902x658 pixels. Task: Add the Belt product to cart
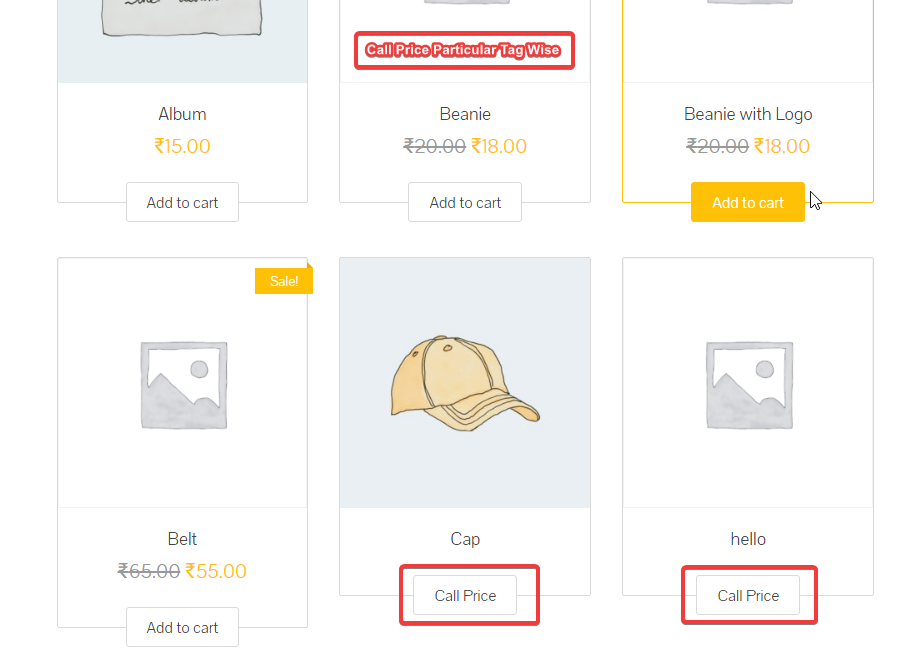(x=182, y=627)
